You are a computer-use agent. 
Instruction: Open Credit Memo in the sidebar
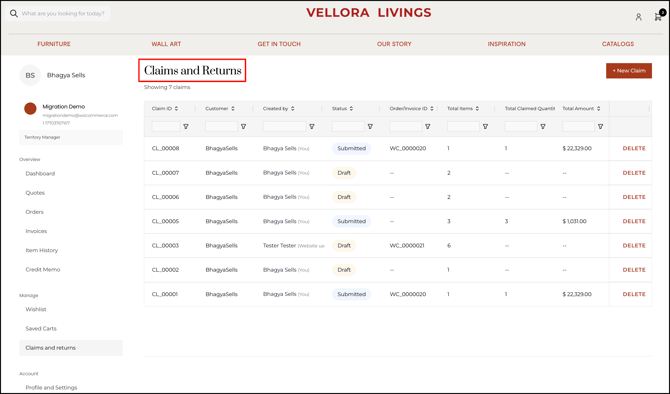(x=43, y=270)
